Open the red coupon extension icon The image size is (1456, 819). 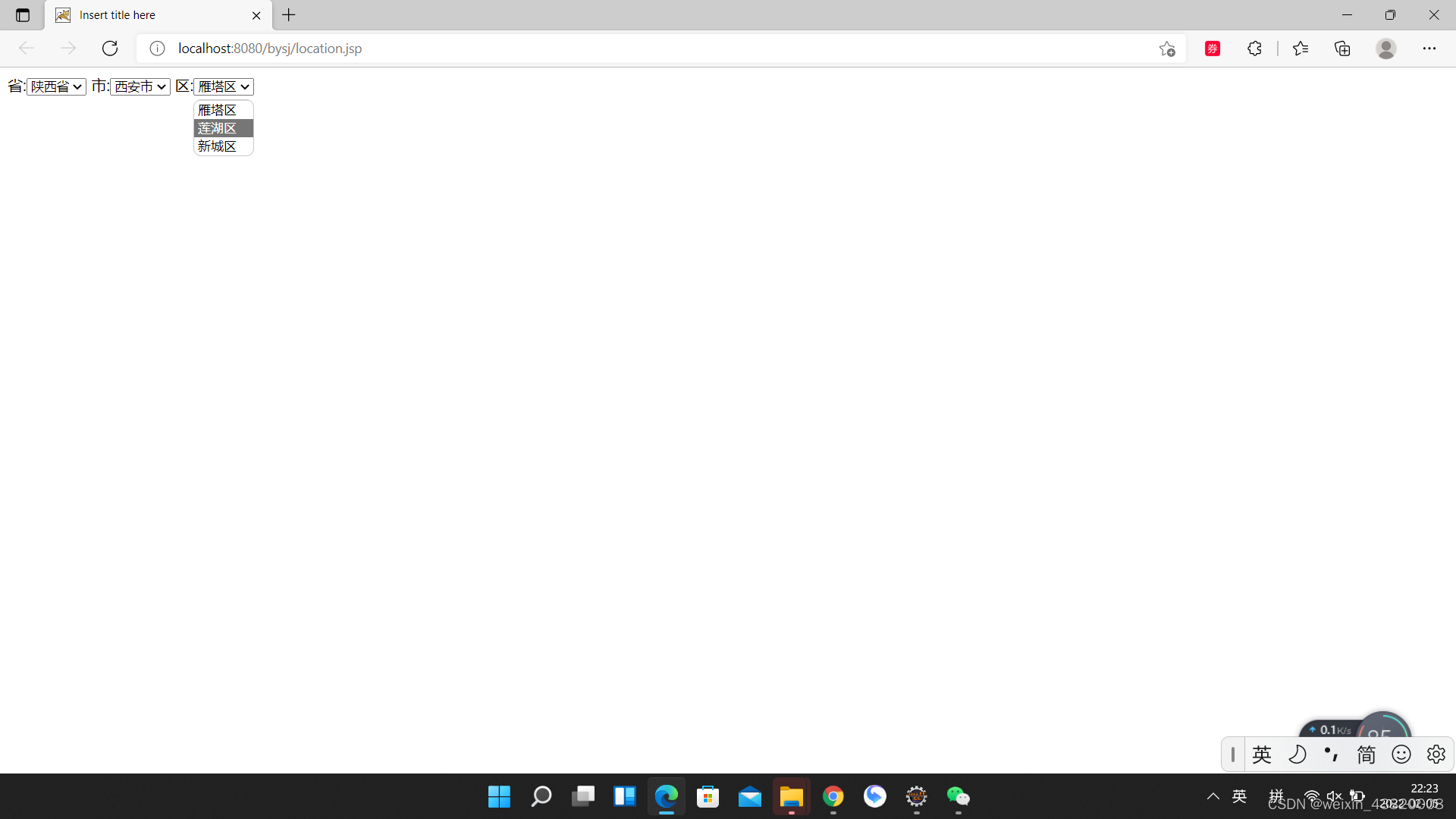point(1213,49)
